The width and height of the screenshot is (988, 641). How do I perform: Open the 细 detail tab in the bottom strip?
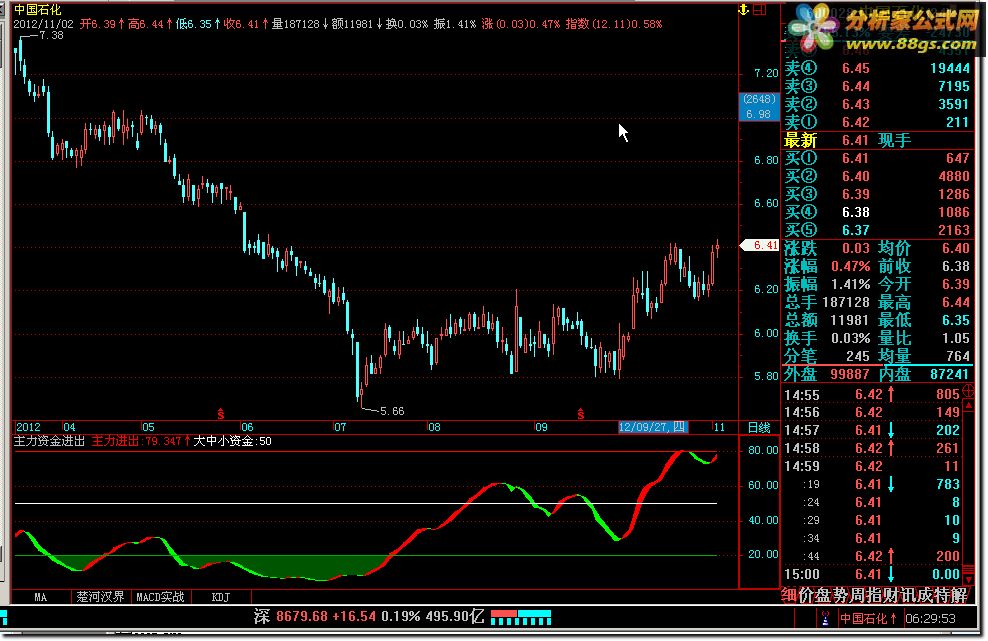[x=789, y=595]
